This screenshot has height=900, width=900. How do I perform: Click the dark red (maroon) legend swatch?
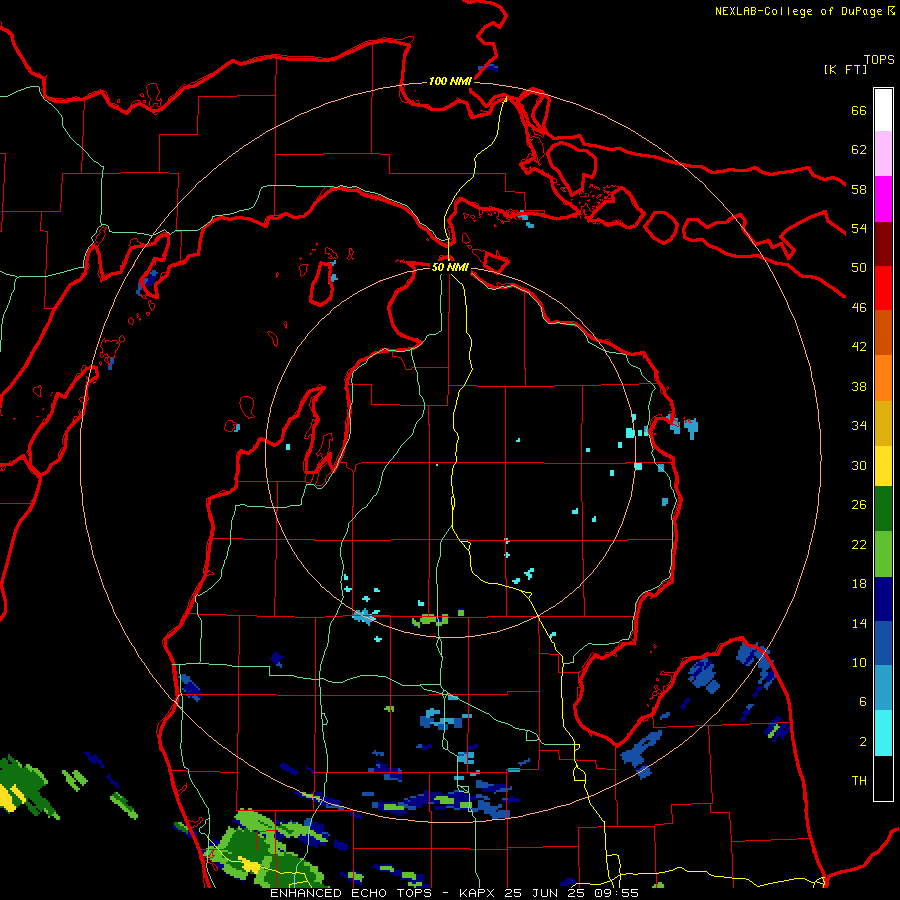coord(883,244)
